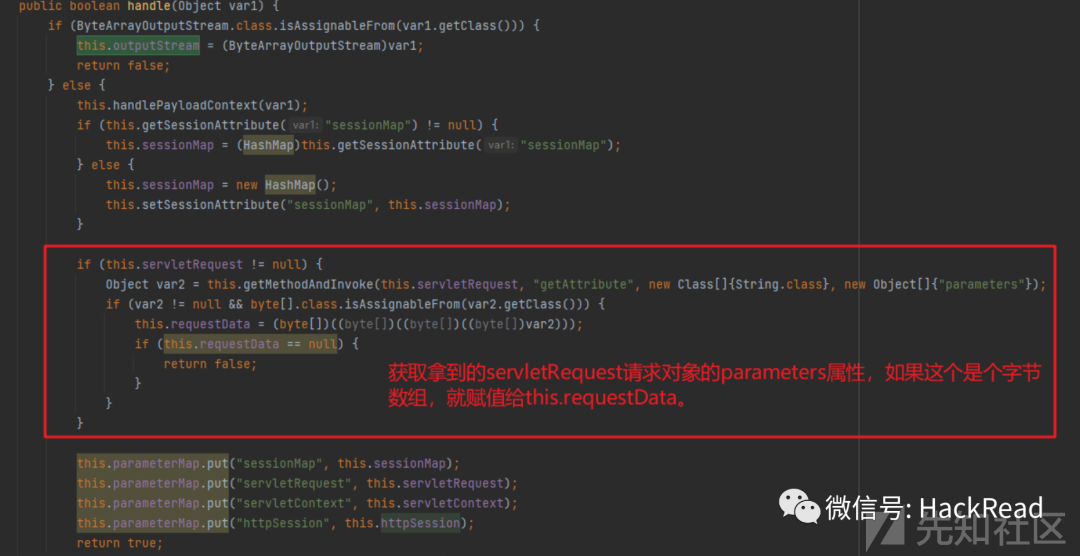Click the var1 parameter hint on the HashMap cast line
Screen dimensions: 1080x556
coord(501,145)
